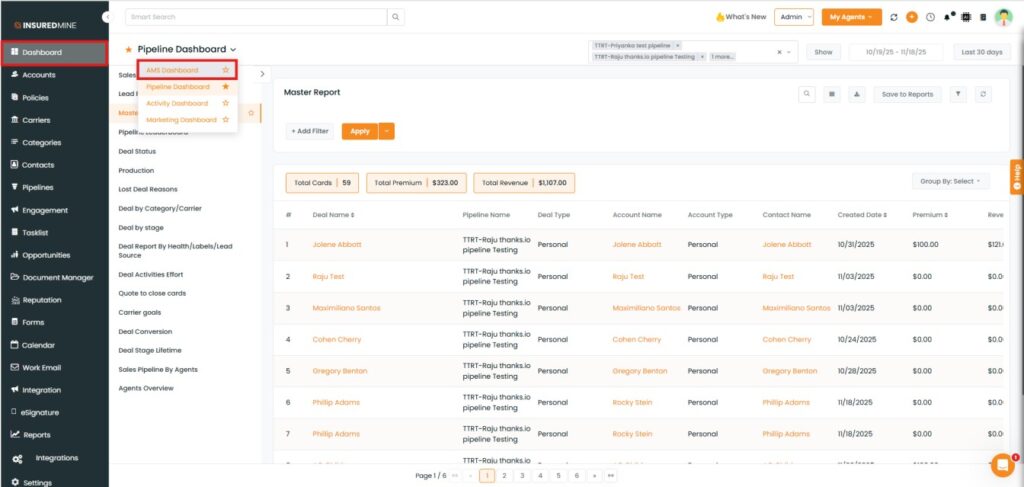Open the notifications bell icon
1024x487 pixels.
tap(947, 17)
